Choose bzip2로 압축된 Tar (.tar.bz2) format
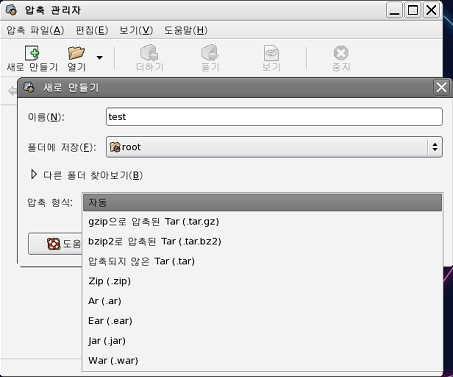Viewport: 453px width, 377px height. (x=262, y=241)
